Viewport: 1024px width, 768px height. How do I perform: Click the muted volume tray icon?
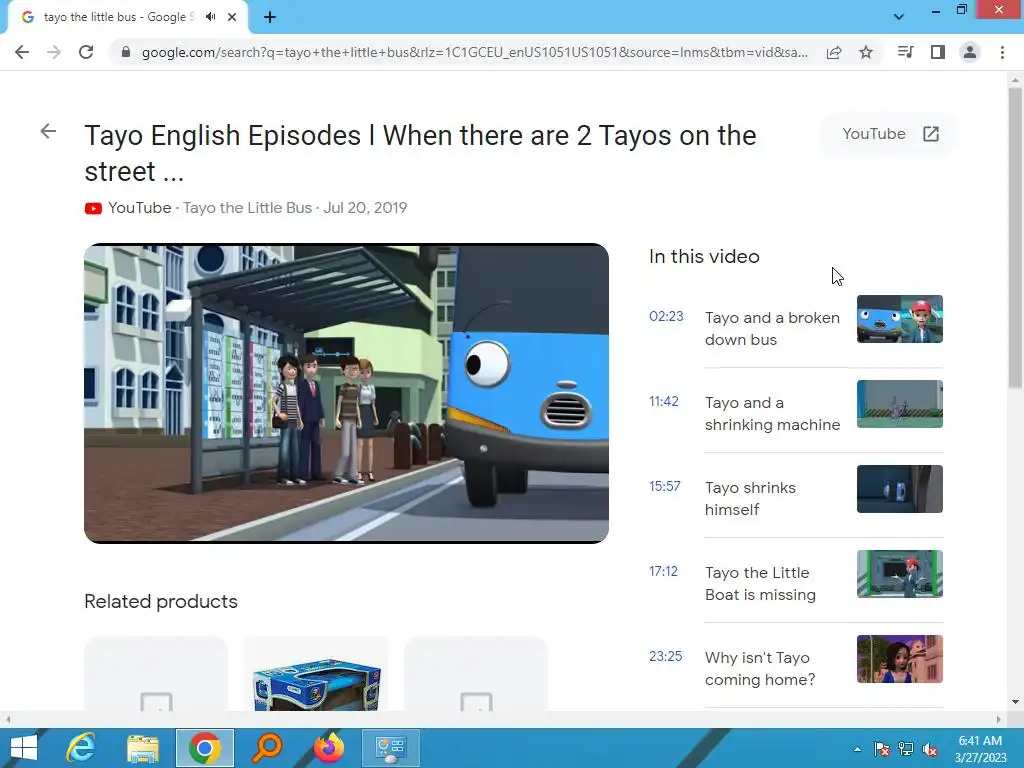point(930,749)
